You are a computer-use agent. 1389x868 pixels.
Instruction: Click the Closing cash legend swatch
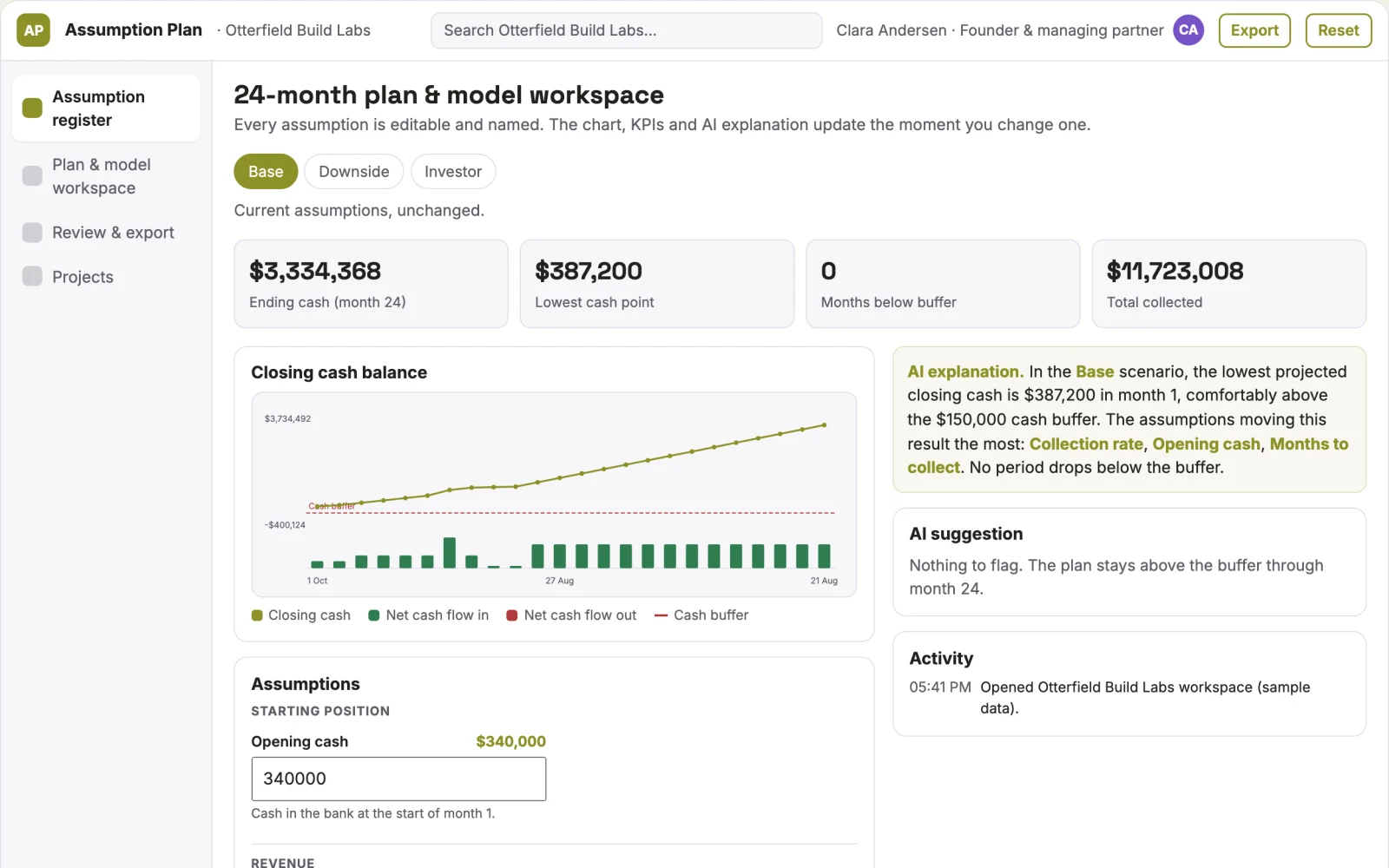click(x=257, y=615)
